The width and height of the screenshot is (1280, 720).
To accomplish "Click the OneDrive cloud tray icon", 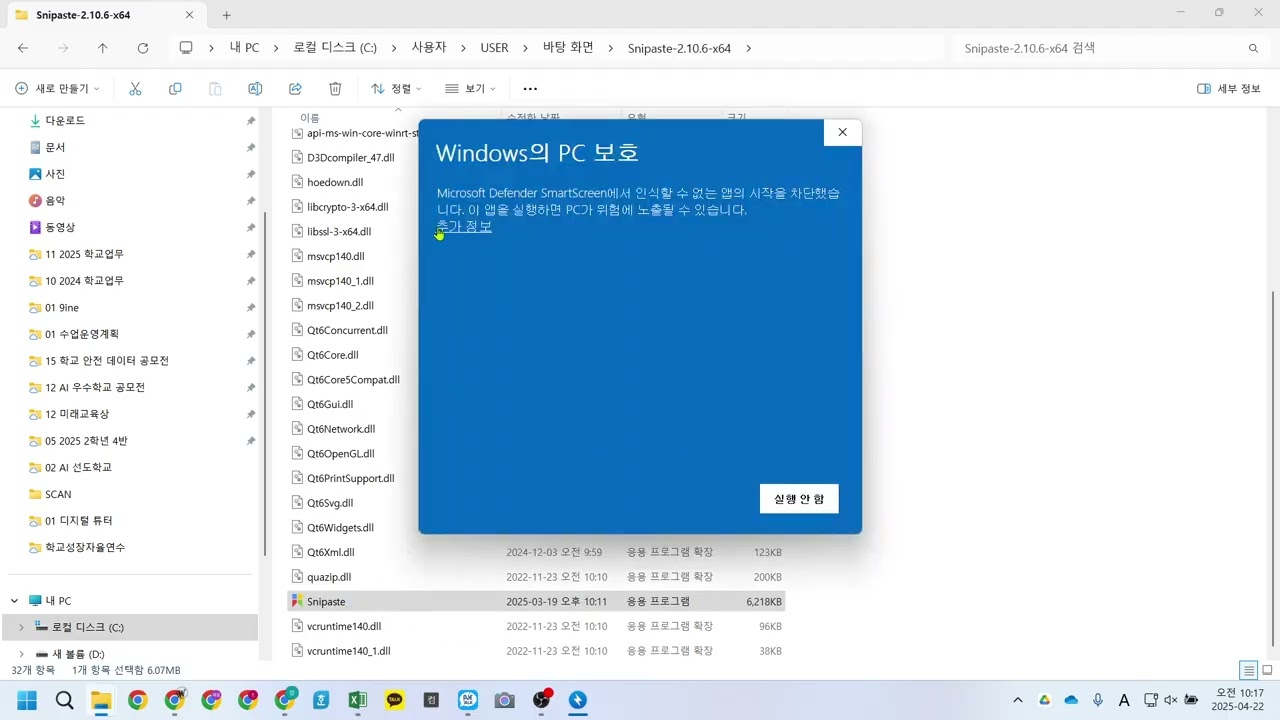I will [x=1071, y=700].
